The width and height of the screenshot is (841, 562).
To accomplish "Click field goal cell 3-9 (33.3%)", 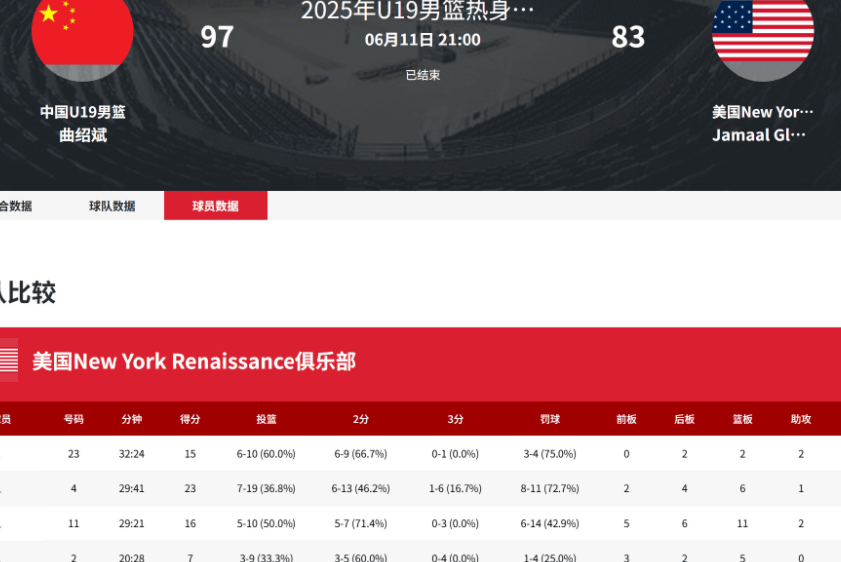I will pyautogui.click(x=266, y=558).
